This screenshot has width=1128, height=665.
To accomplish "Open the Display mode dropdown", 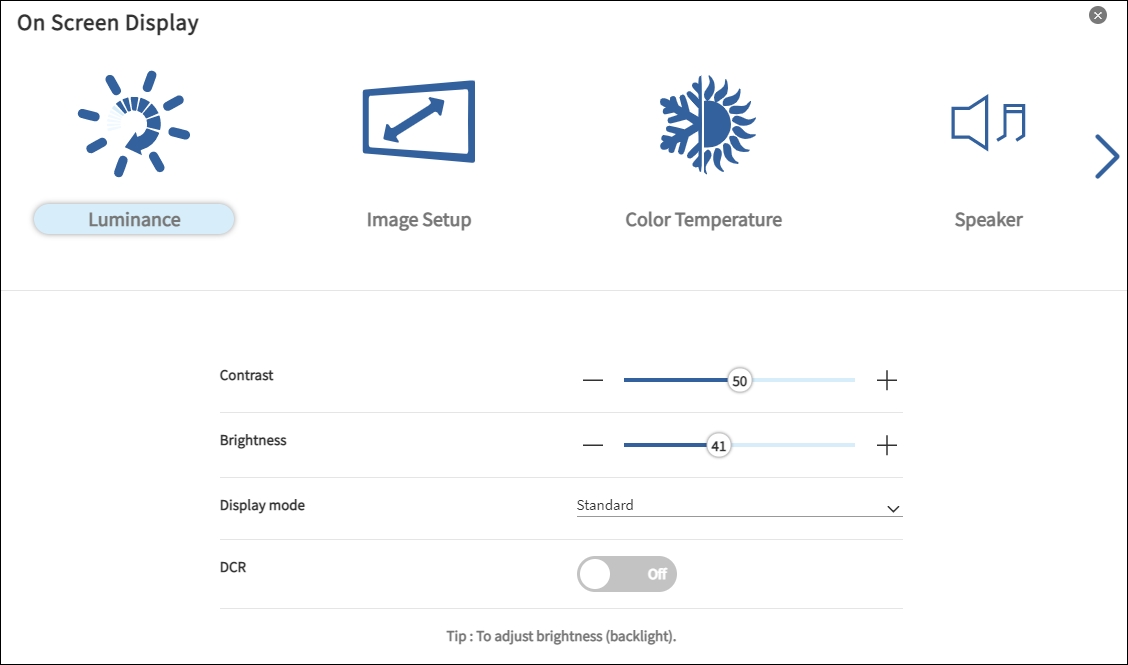I will tap(739, 506).
